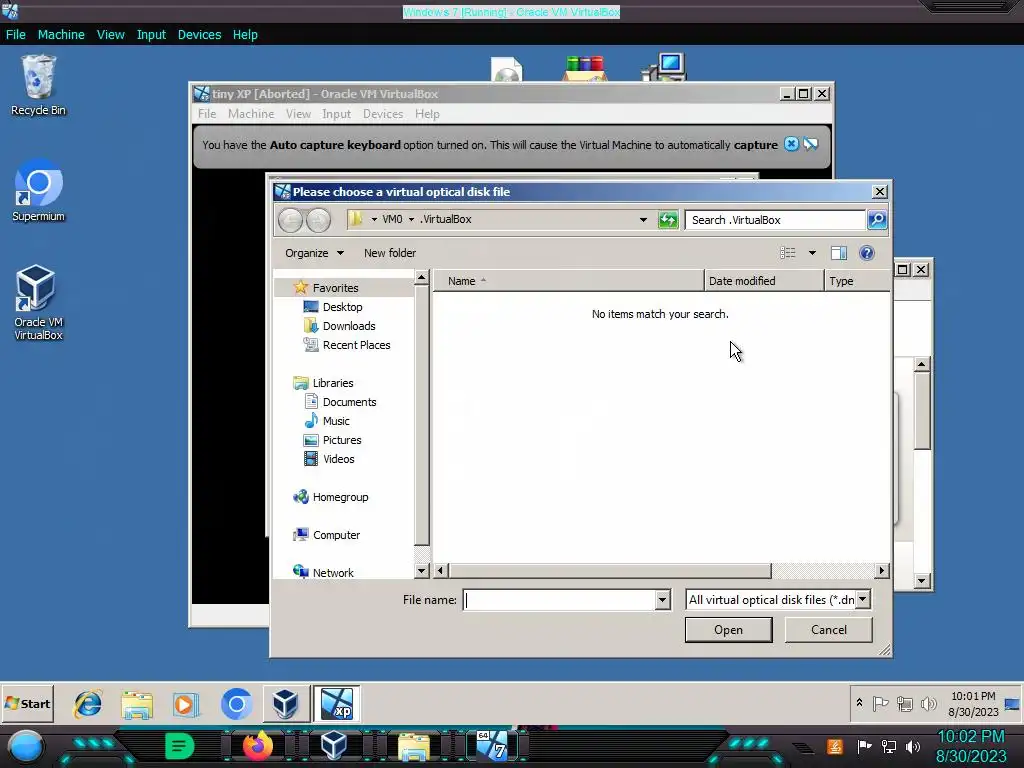Sort by the Date modified column header
This screenshot has width=1024, height=768.
[764, 281]
